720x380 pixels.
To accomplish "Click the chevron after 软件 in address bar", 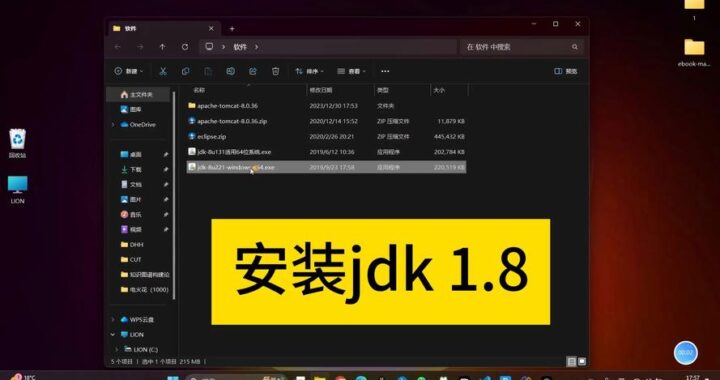I will [256, 47].
